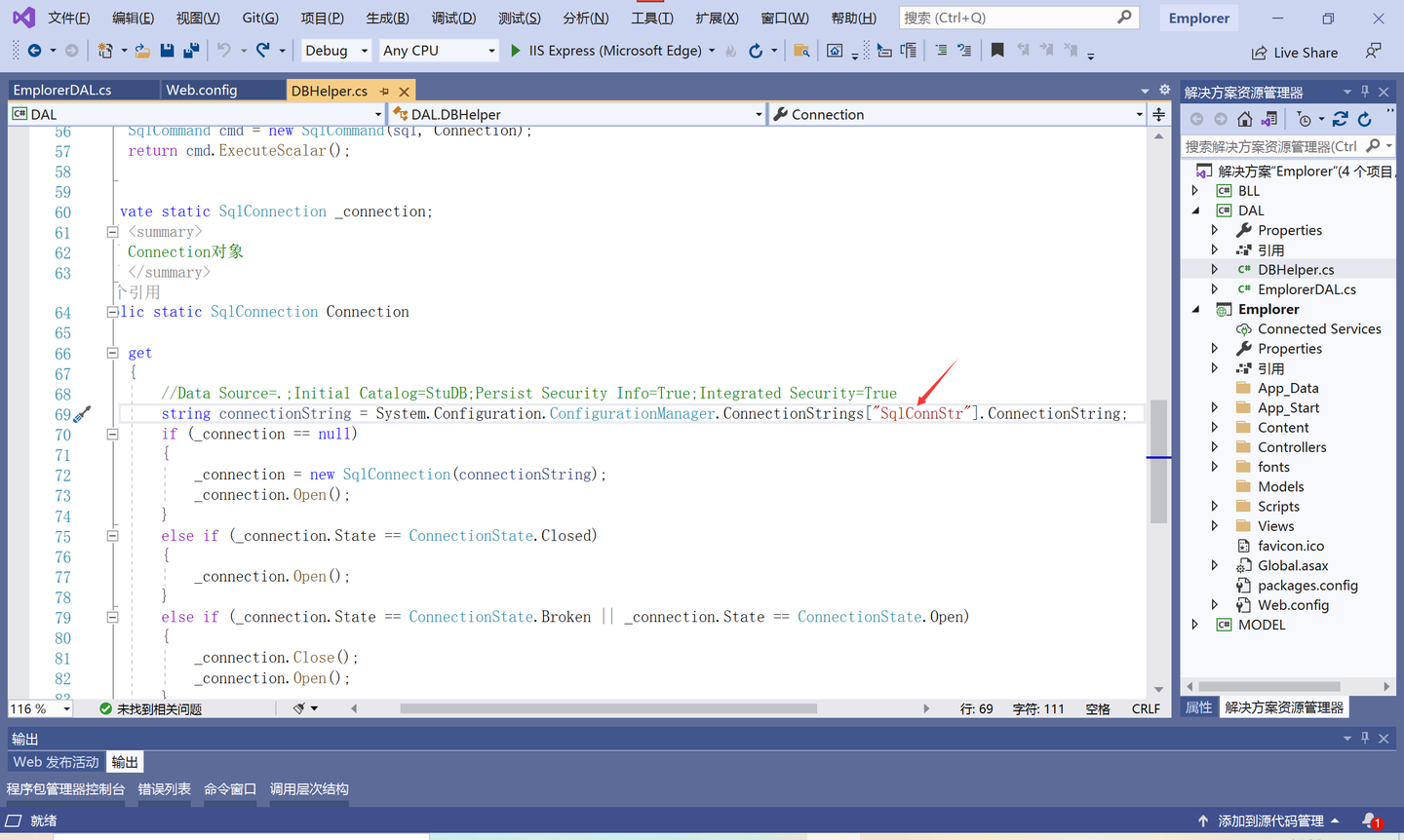Click the horizontal scrollbar thumb below the code
The height and width of the screenshot is (840, 1404).
pyautogui.click(x=607, y=708)
